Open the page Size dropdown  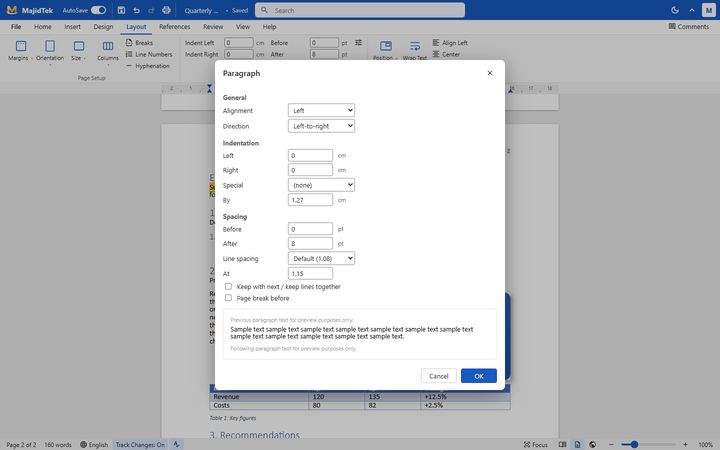pyautogui.click(x=79, y=51)
